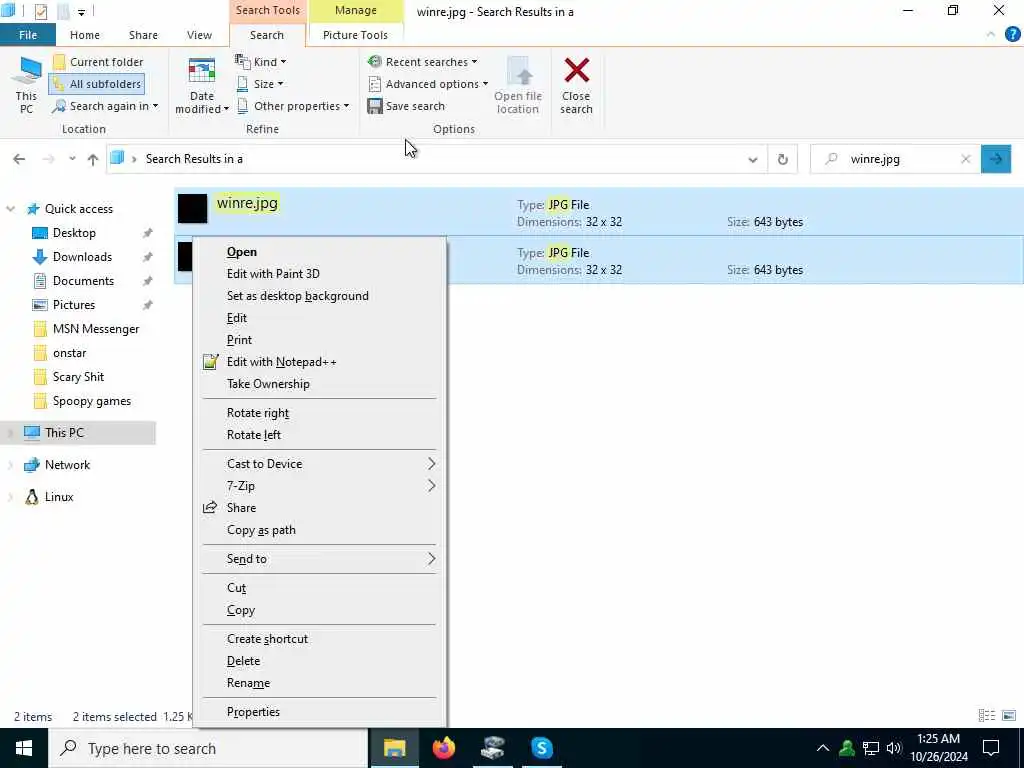Expand address bar history dropdown

click(752, 159)
